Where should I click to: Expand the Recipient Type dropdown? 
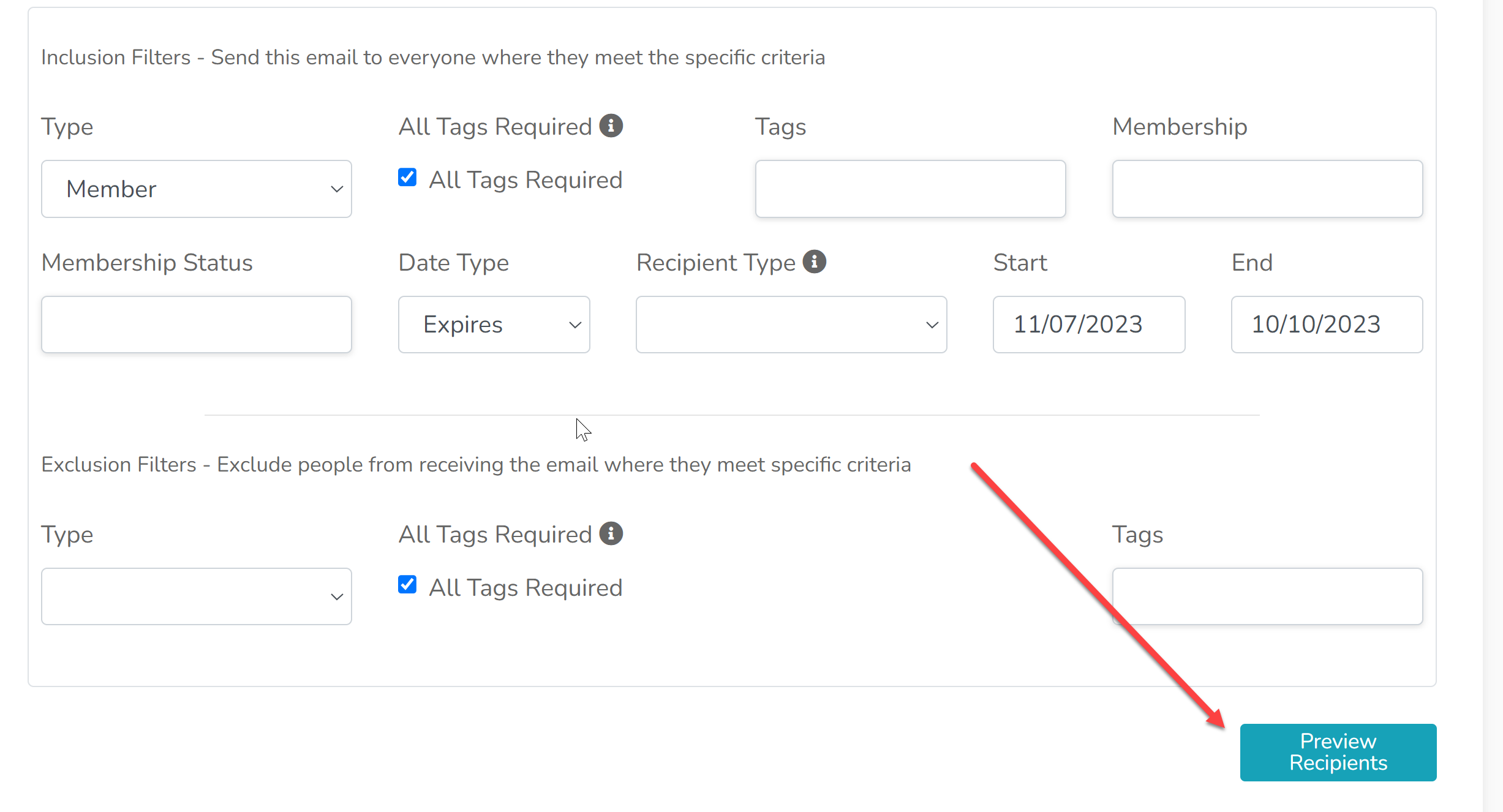coord(791,325)
